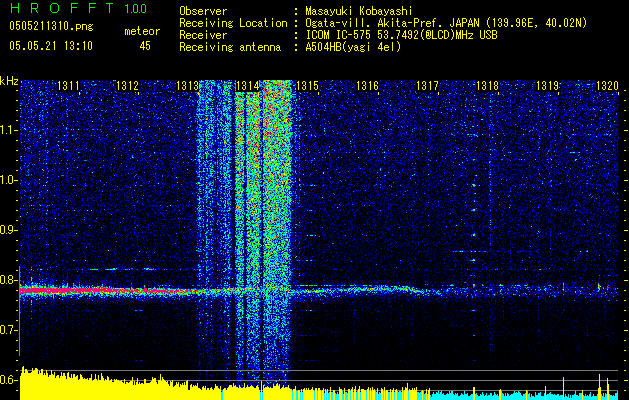Click the 1318 time marker

(x=487, y=85)
